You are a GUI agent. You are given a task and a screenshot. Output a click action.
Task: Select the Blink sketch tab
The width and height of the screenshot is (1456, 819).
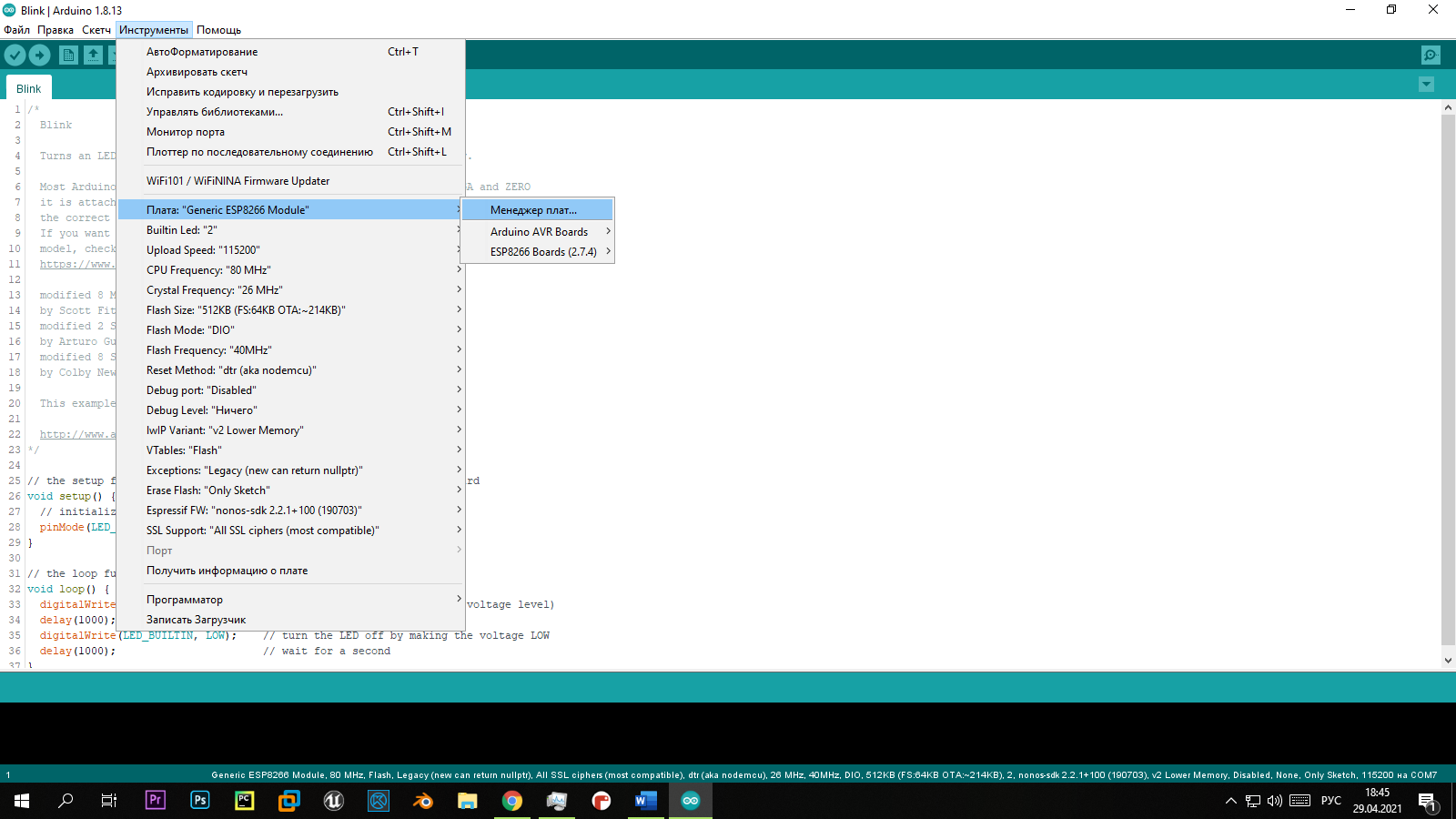29,88
